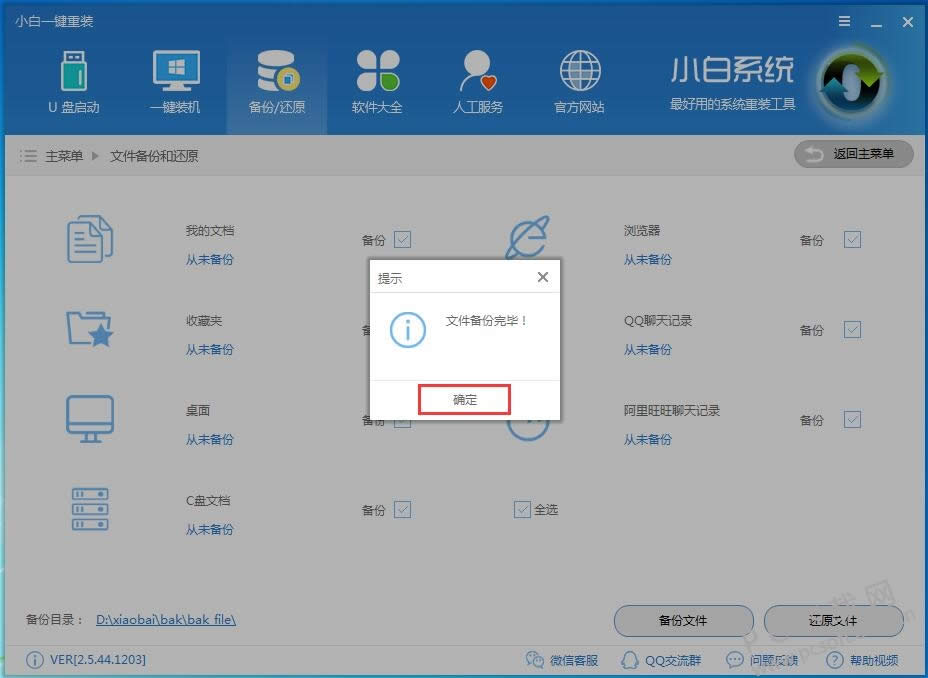Visit 官方网站 official website

click(x=579, y=82)
